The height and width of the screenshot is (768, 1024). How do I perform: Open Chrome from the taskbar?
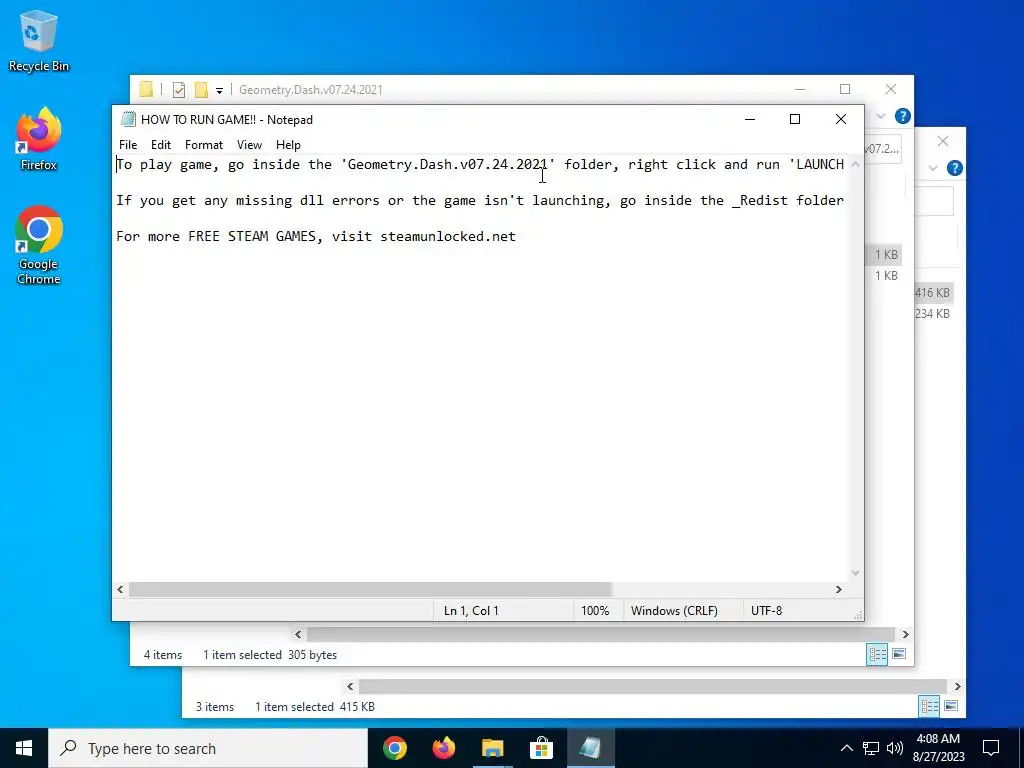(x=395, y=748)
